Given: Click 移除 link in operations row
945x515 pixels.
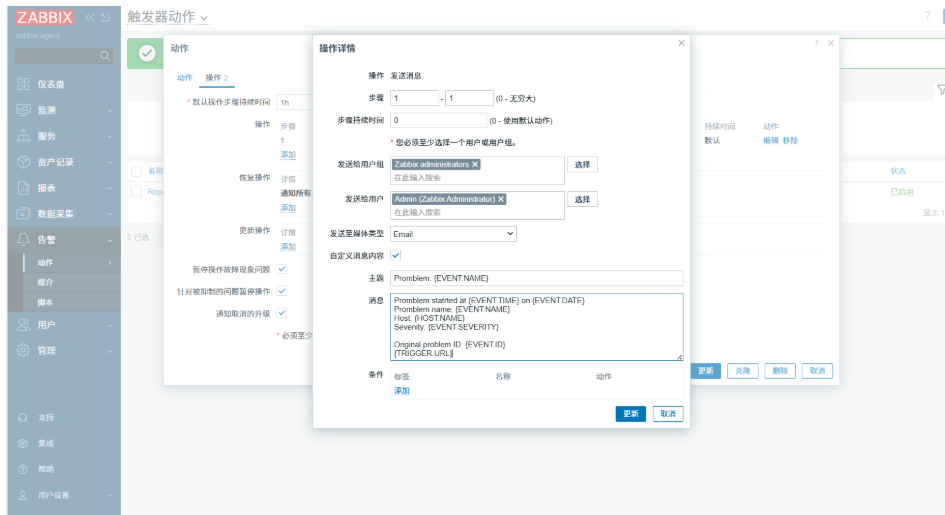Looking at the screenshot, I should 790,140.
